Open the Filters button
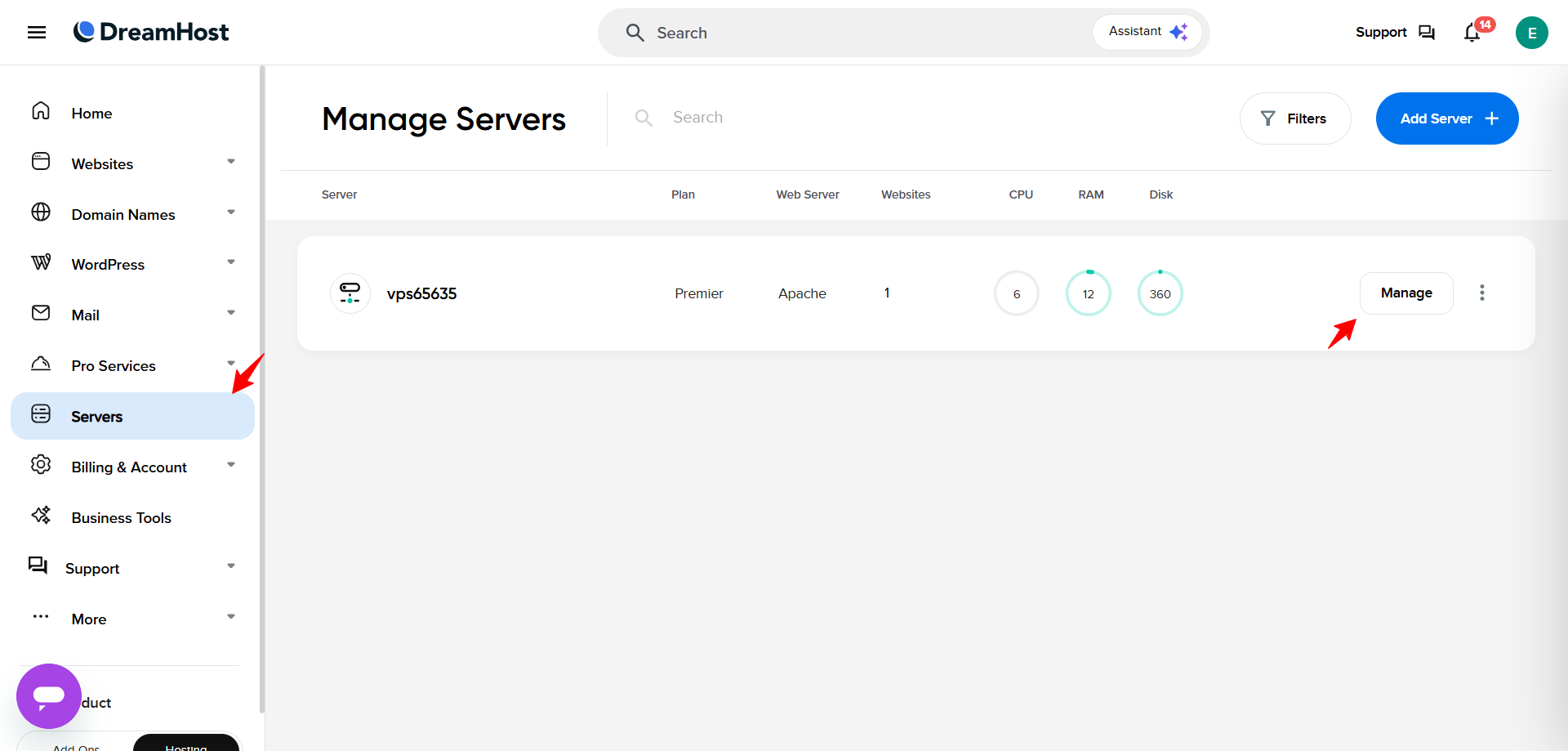The height and width of the screenshot is (751, 1568). coord(1295,118)
